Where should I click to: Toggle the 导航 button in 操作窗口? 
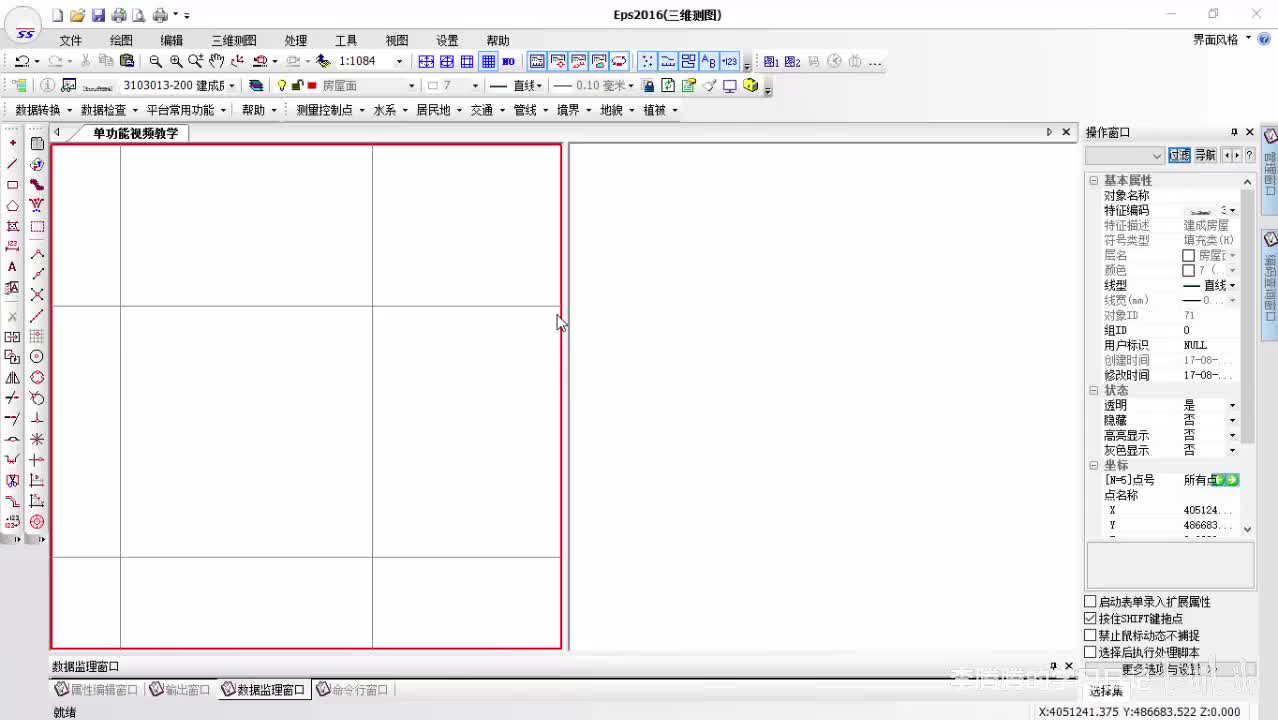(x=1205, y=155)
